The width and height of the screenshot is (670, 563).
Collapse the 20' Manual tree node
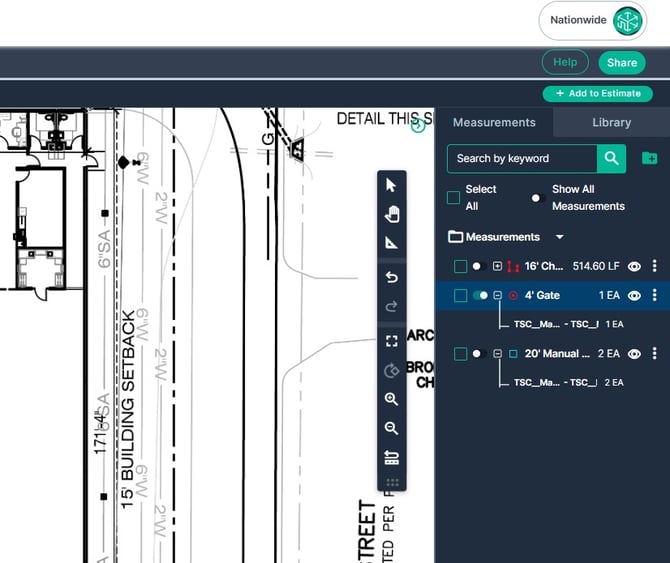[497, 354]
